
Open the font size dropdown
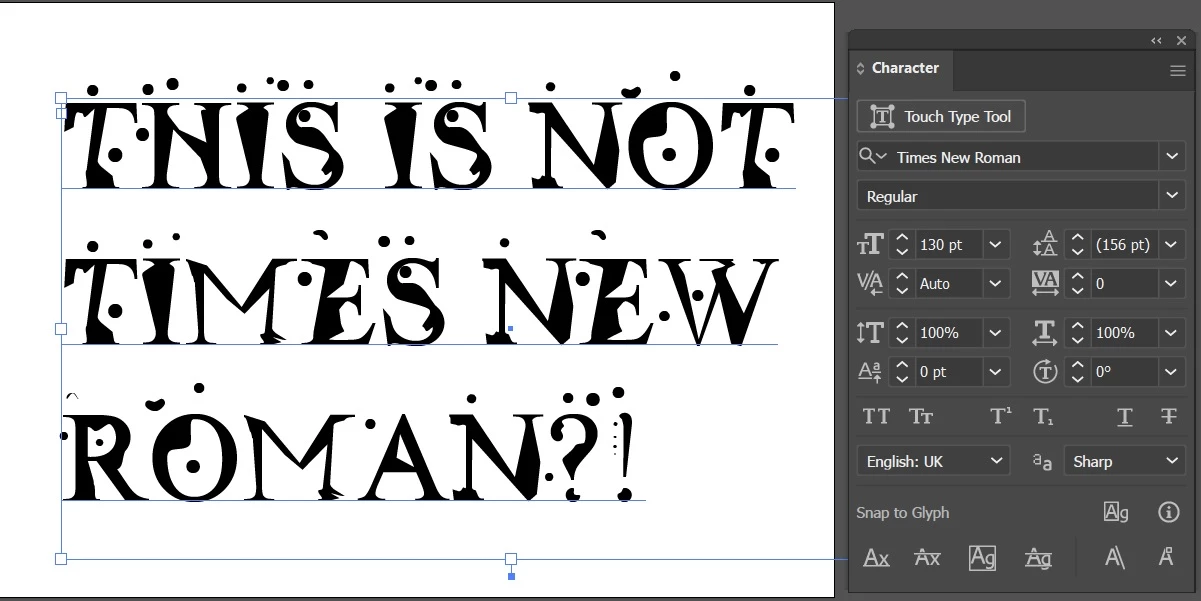tap(995, 244)
